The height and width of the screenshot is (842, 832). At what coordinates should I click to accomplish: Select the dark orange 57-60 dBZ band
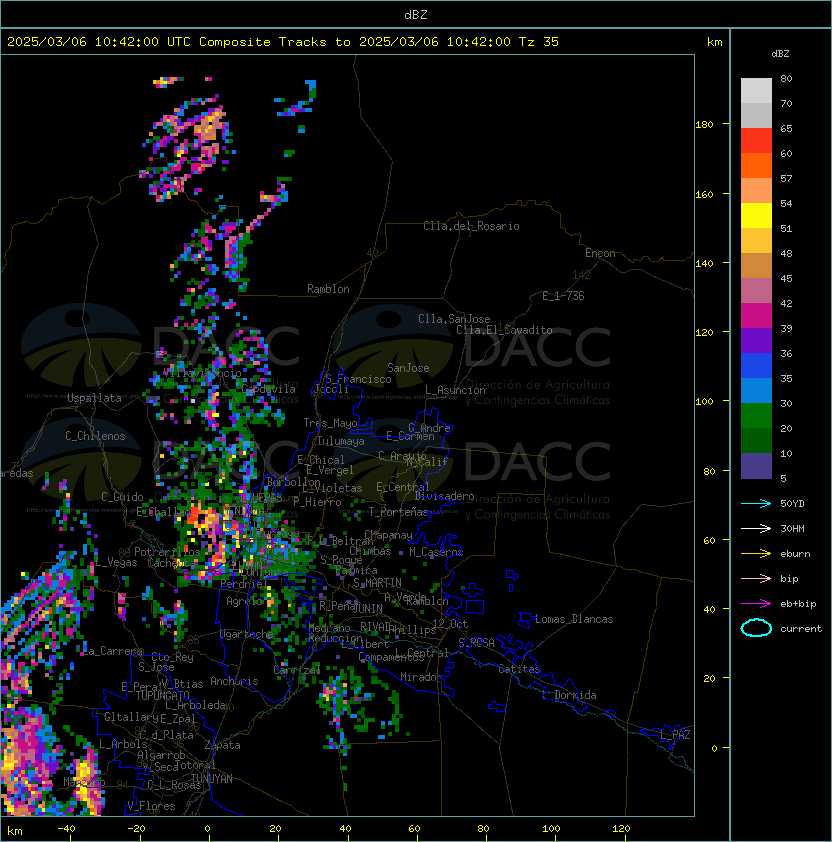coord(756,165)
